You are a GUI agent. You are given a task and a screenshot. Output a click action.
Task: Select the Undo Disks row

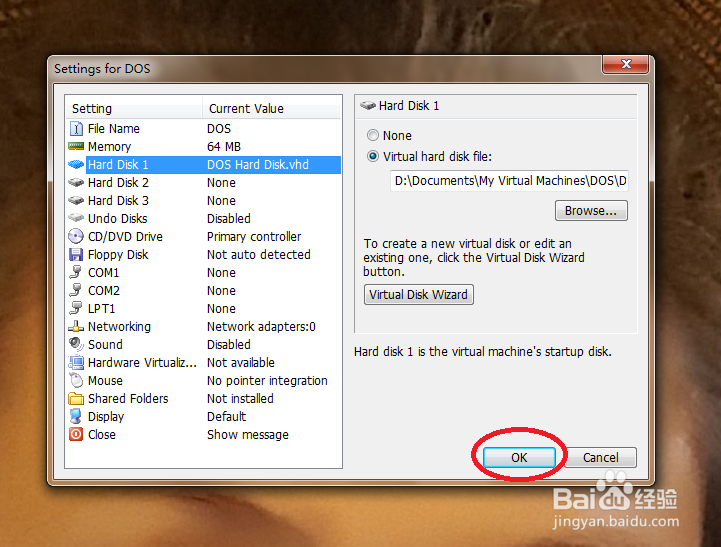coord(204,218)
